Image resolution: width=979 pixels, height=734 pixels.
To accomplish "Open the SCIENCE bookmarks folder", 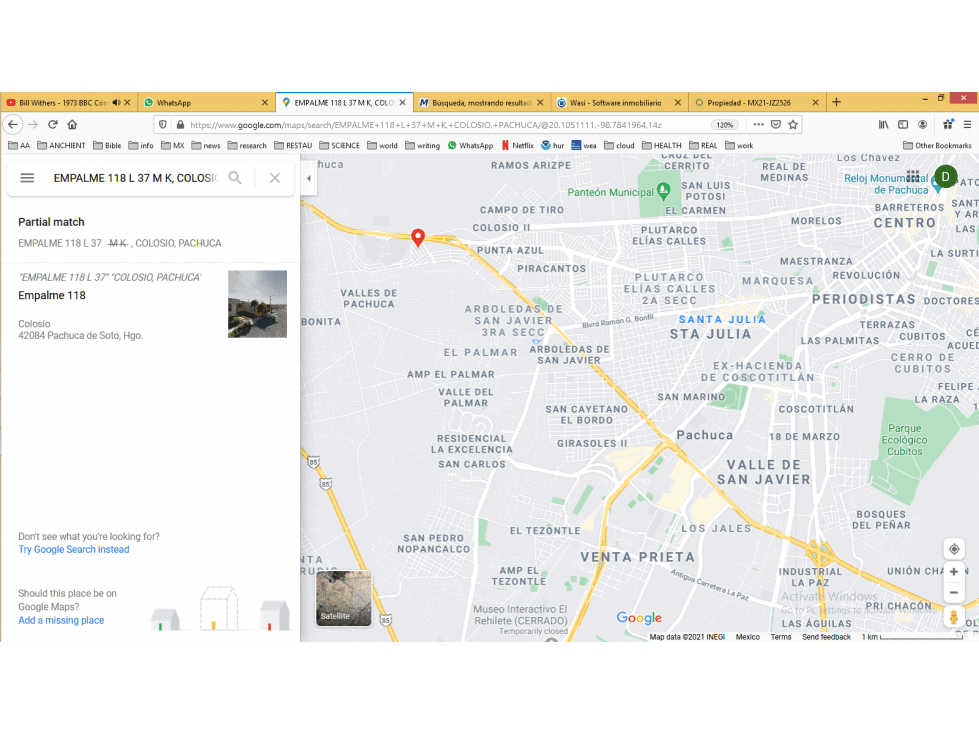I will 339,145.
